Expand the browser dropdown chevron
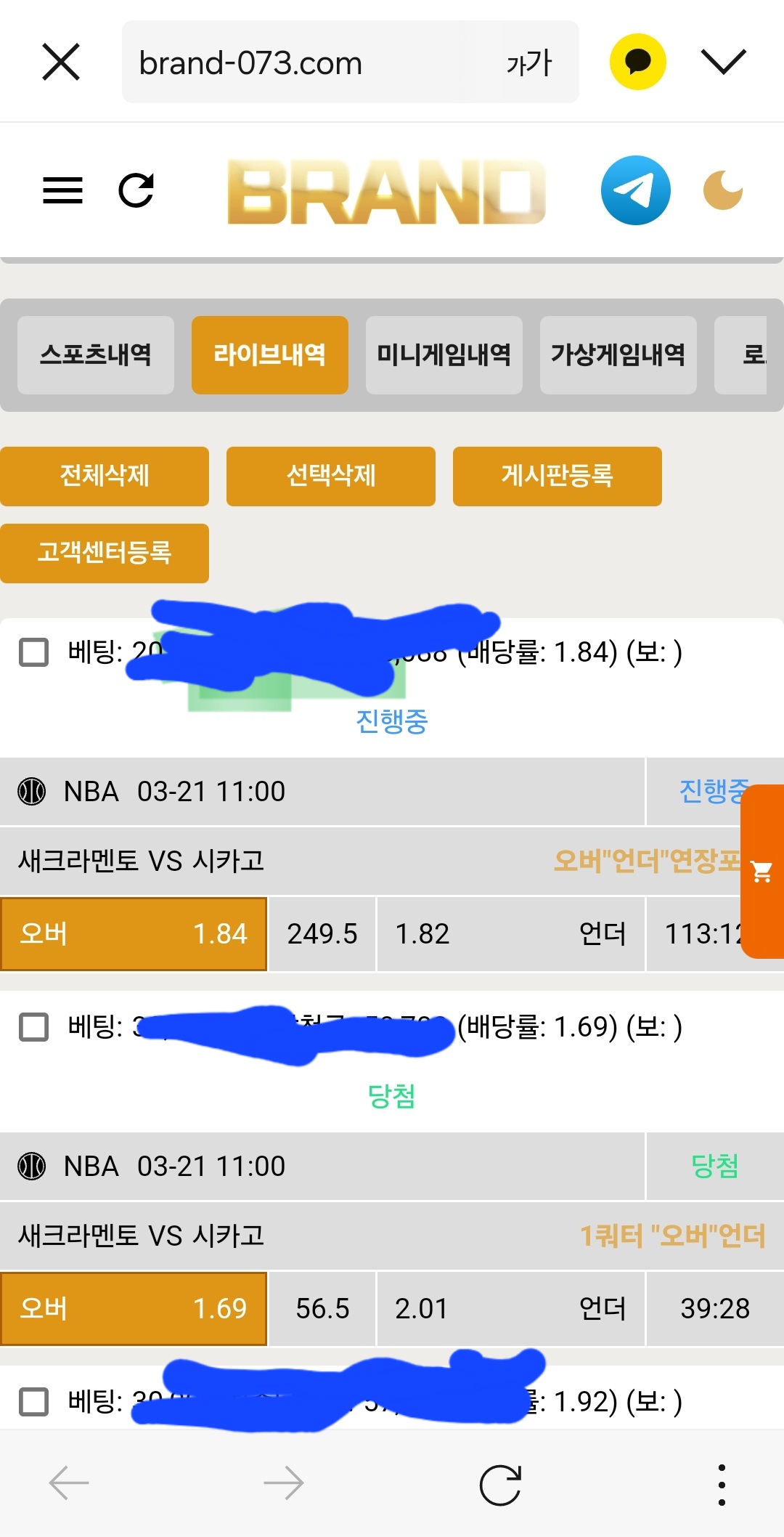Screen dimensions: 784x1537 point(723,62)
